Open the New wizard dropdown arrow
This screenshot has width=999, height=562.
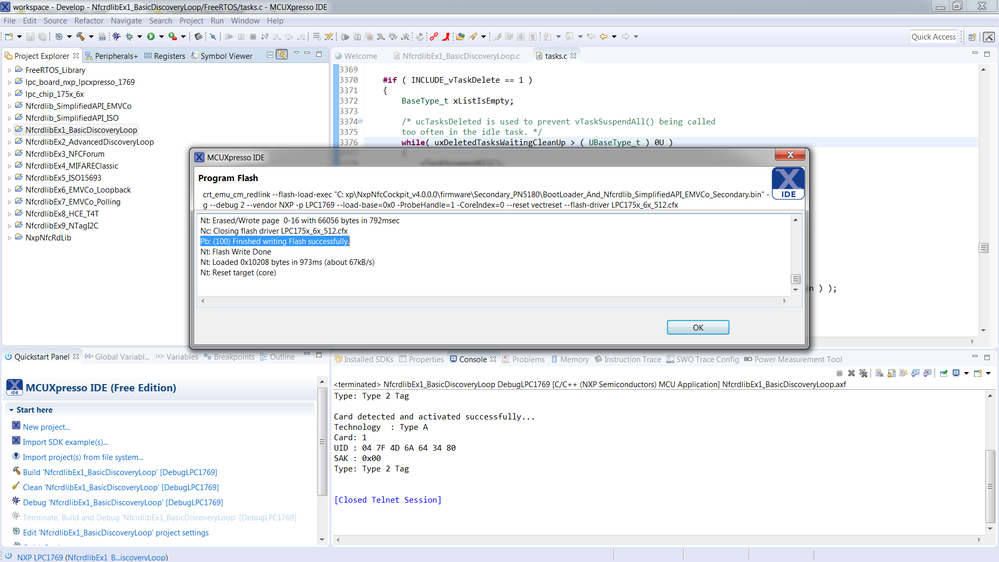click(x=19, y=37)
